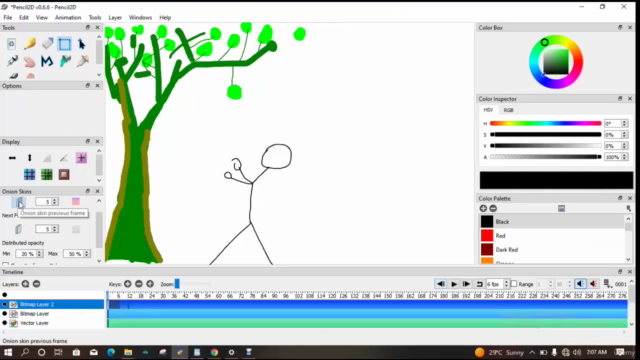The image size is (640, 360).
Task: Toggle loop playback
Action: point(479,284)
